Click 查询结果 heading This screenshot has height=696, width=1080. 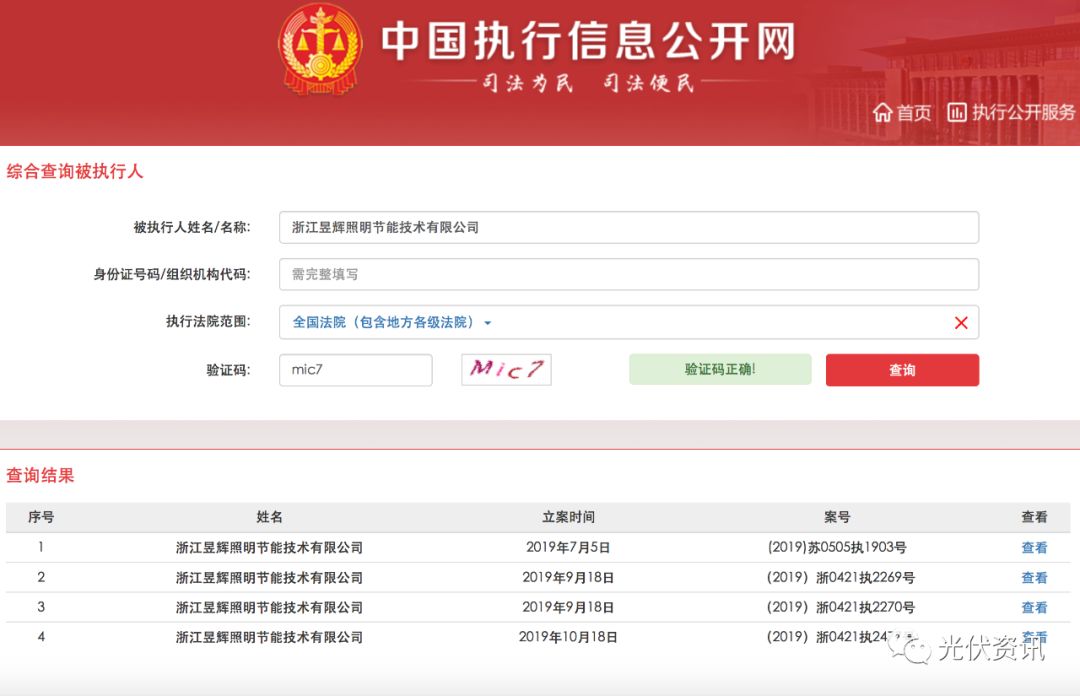point(40,475)
